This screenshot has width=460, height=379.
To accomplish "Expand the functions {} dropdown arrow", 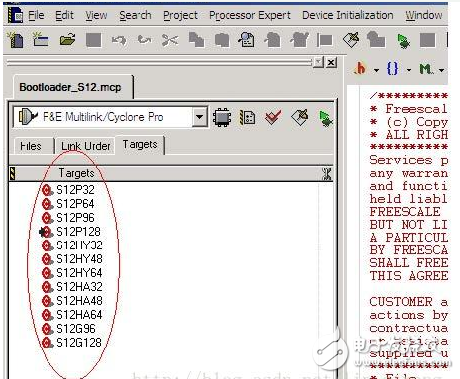I will (409, 70).
